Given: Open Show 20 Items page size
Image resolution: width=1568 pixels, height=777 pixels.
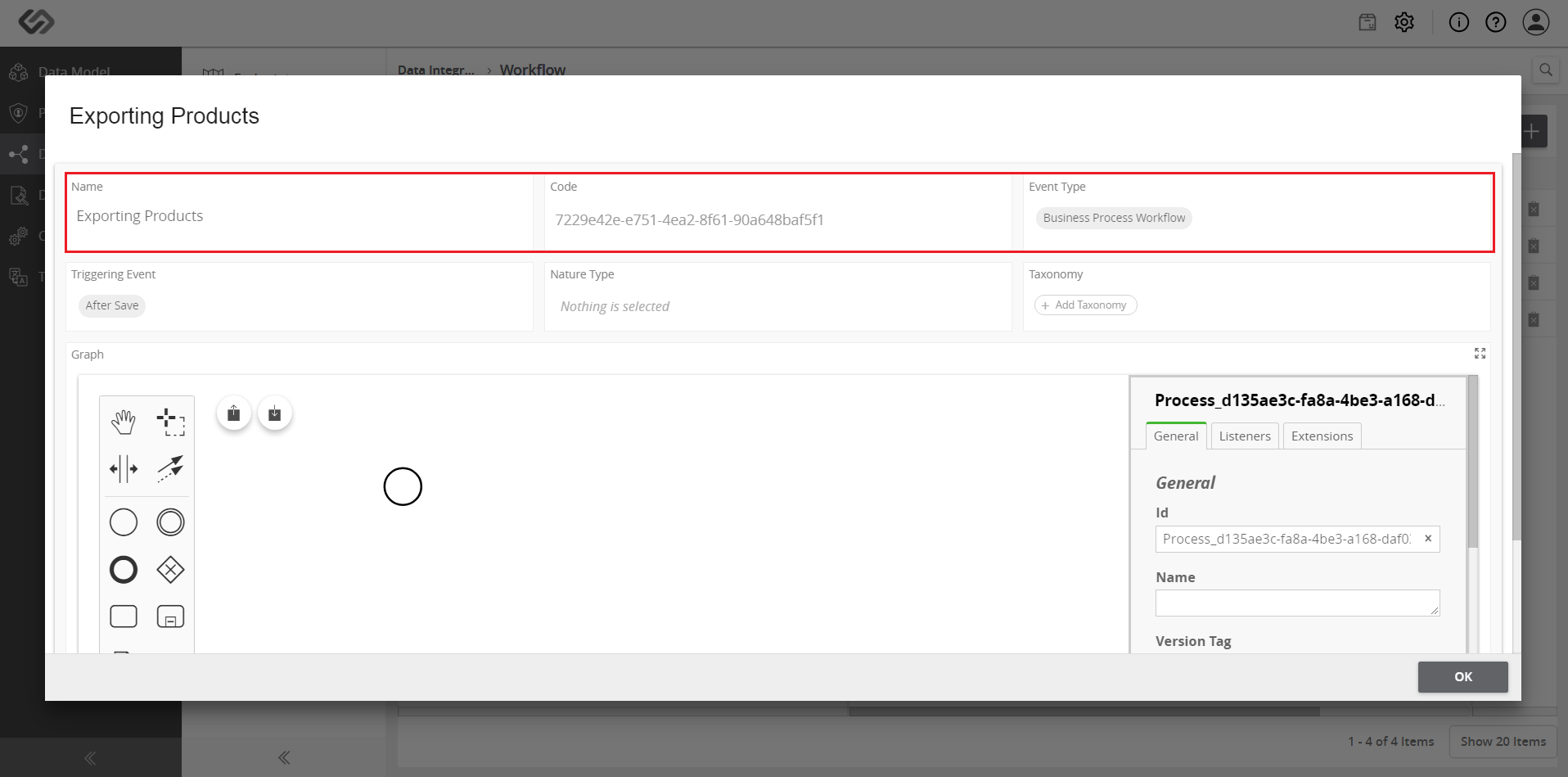Looking at the screenshot, I should (1503, 742).
